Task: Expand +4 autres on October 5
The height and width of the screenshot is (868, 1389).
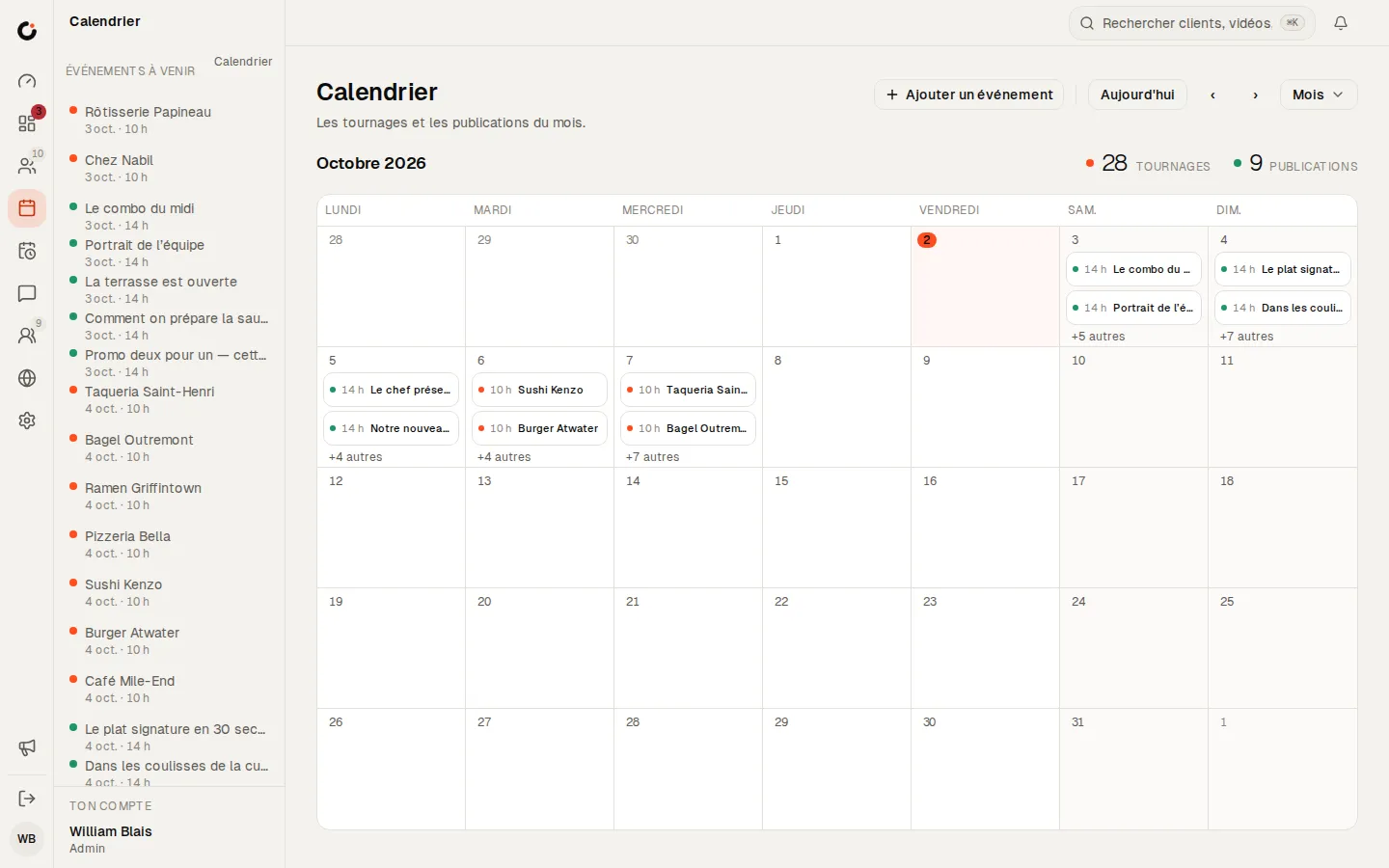Action: coord(355,457)
